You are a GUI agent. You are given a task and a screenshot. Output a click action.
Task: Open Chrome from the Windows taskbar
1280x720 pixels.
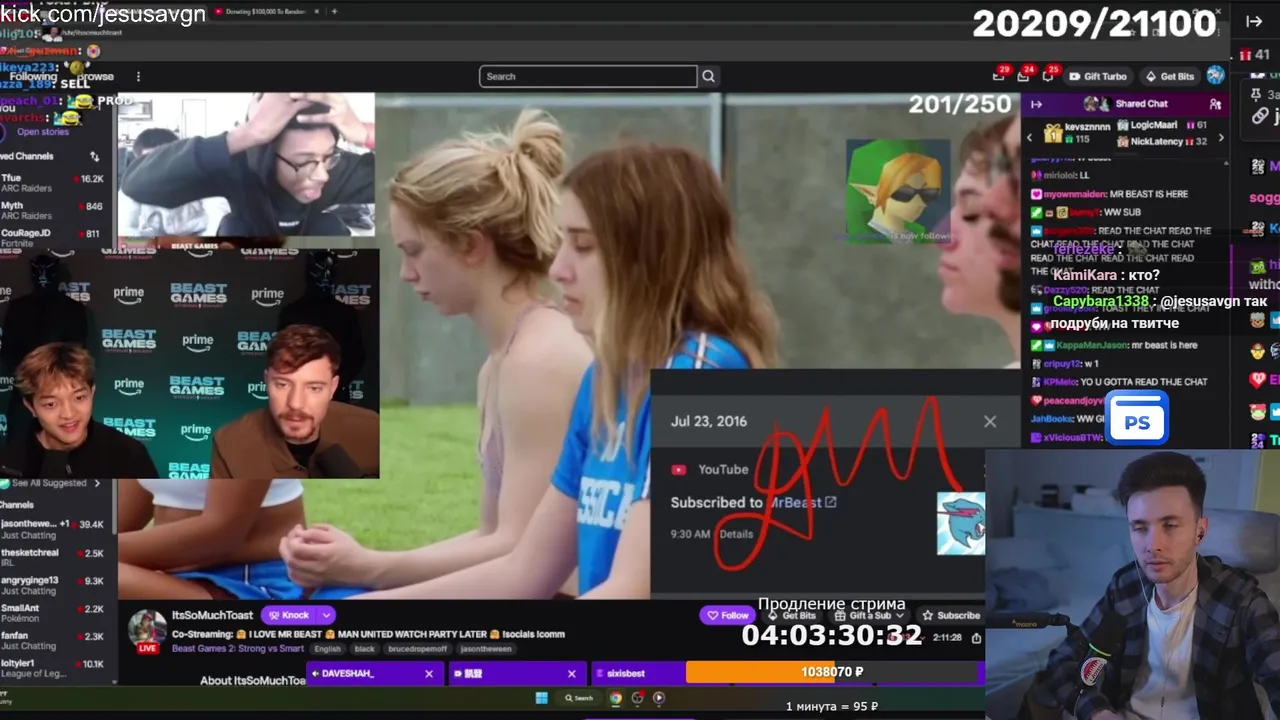[616, 698]
